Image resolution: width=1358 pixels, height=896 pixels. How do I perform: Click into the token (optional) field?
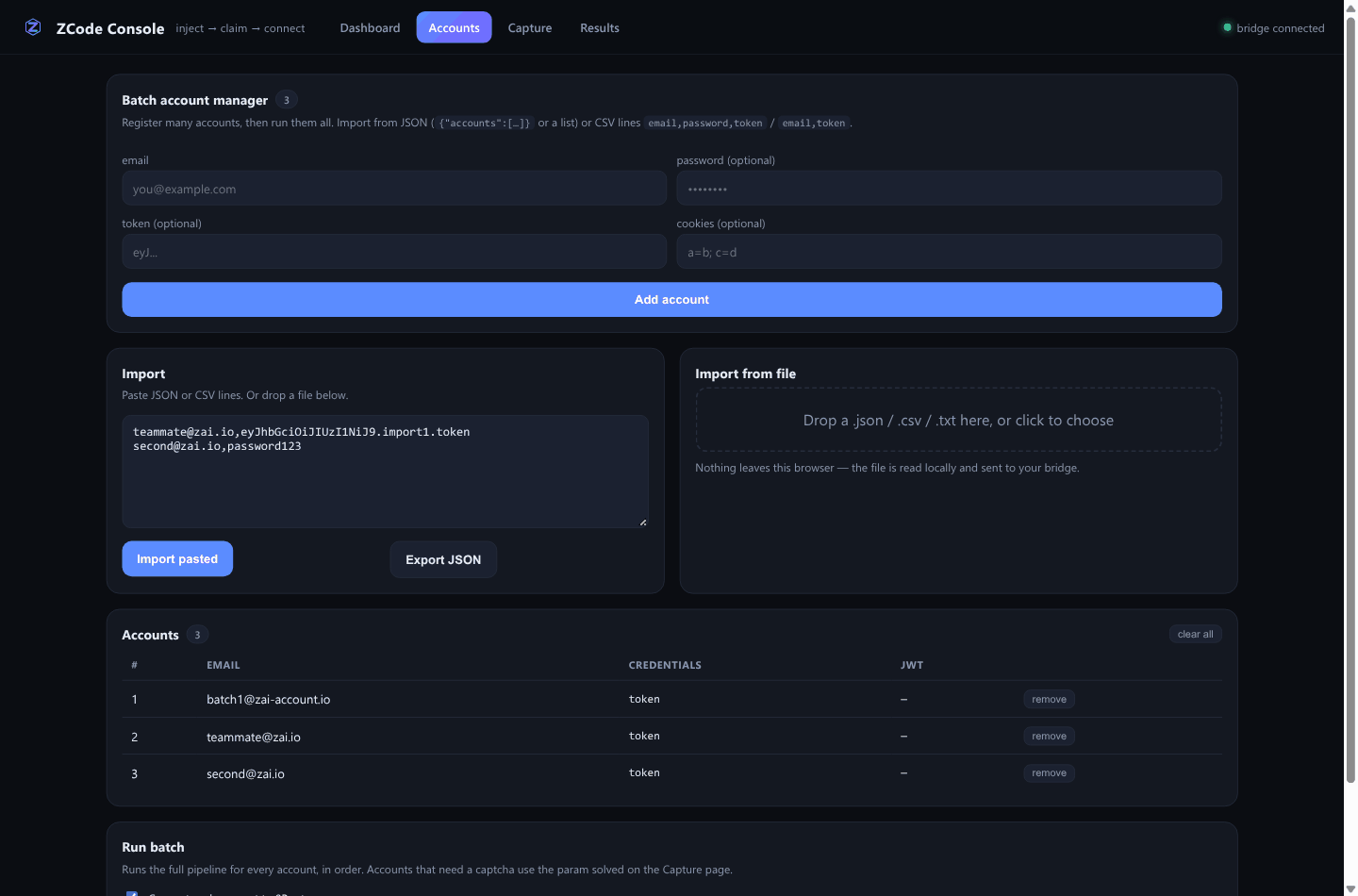(394, 252)
